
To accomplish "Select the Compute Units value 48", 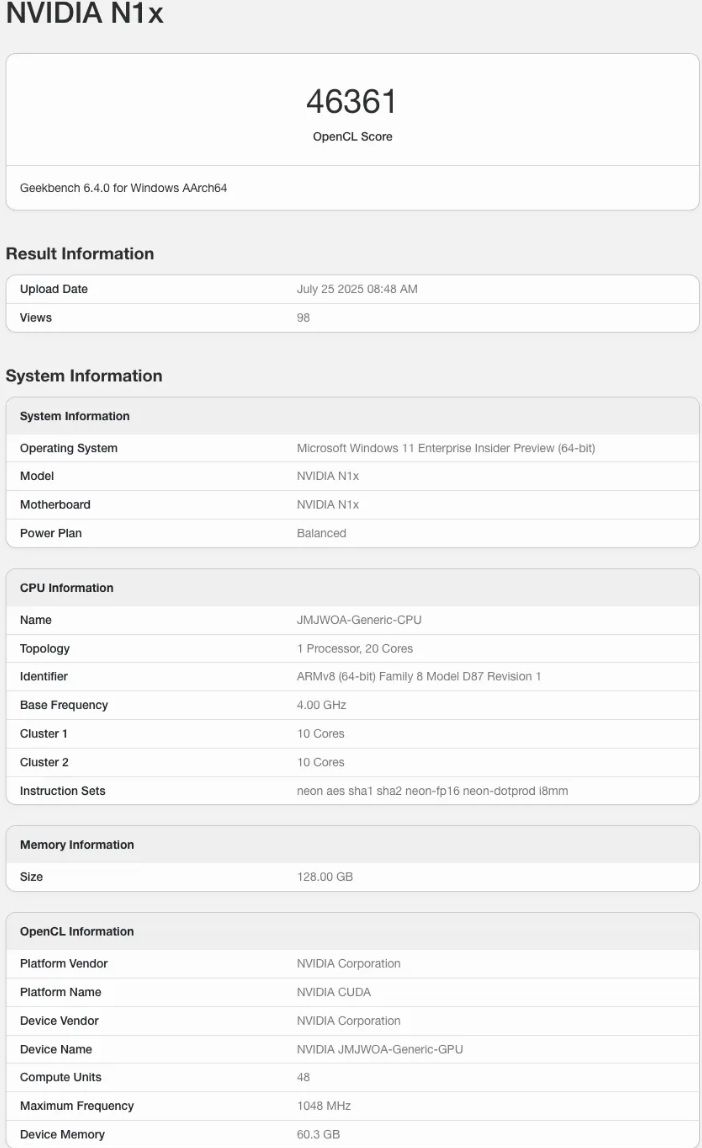I will [303, 1077].
